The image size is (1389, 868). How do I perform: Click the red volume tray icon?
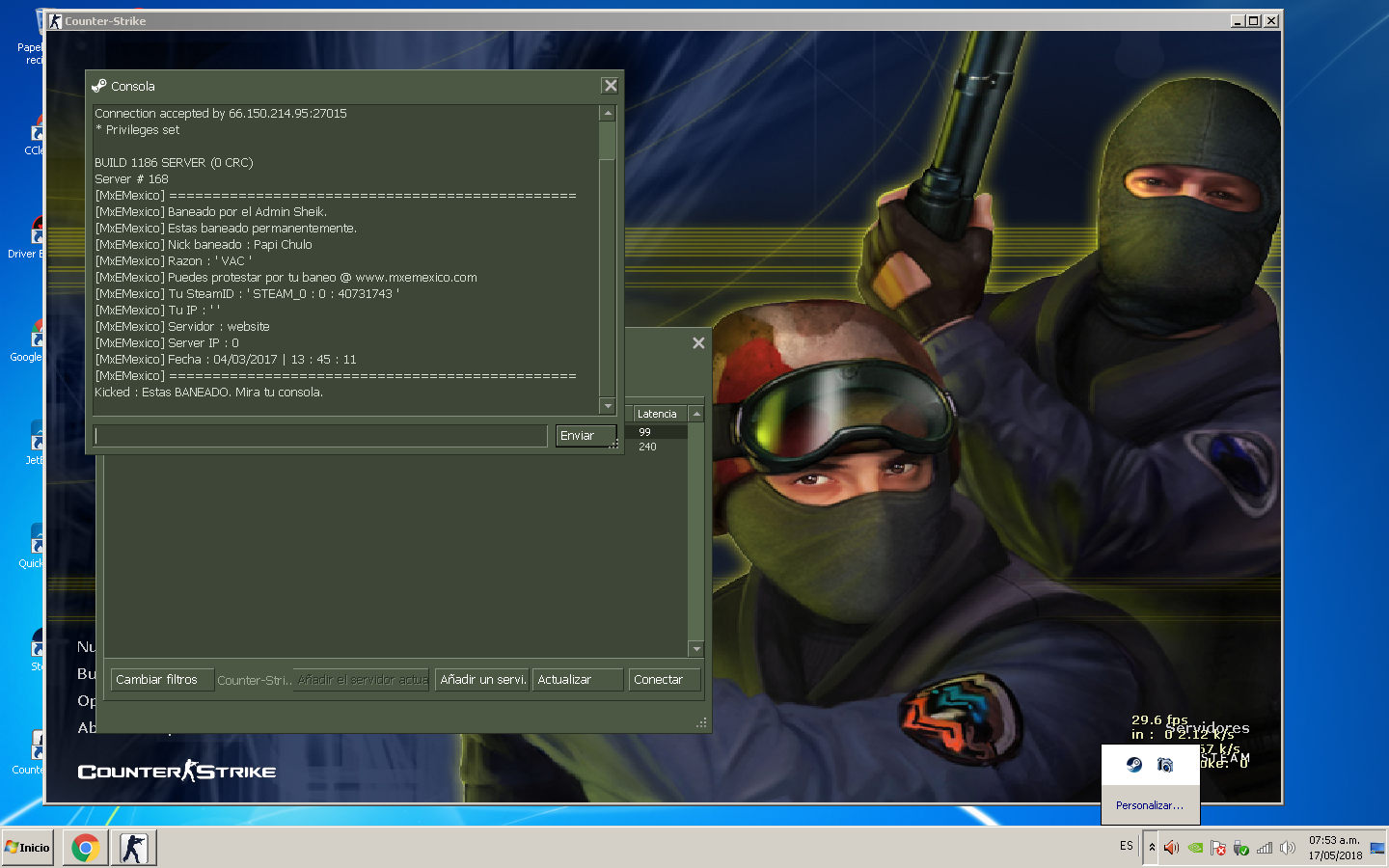(x=1171, y=848)
